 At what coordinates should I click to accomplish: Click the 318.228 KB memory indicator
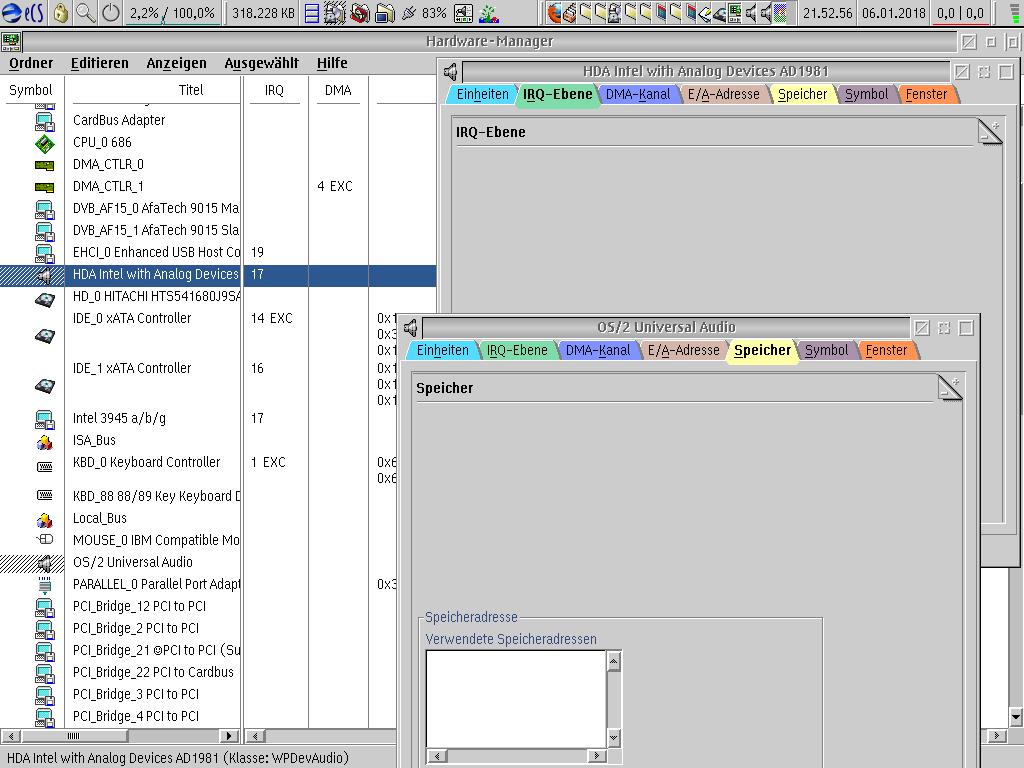coord(263,13)
